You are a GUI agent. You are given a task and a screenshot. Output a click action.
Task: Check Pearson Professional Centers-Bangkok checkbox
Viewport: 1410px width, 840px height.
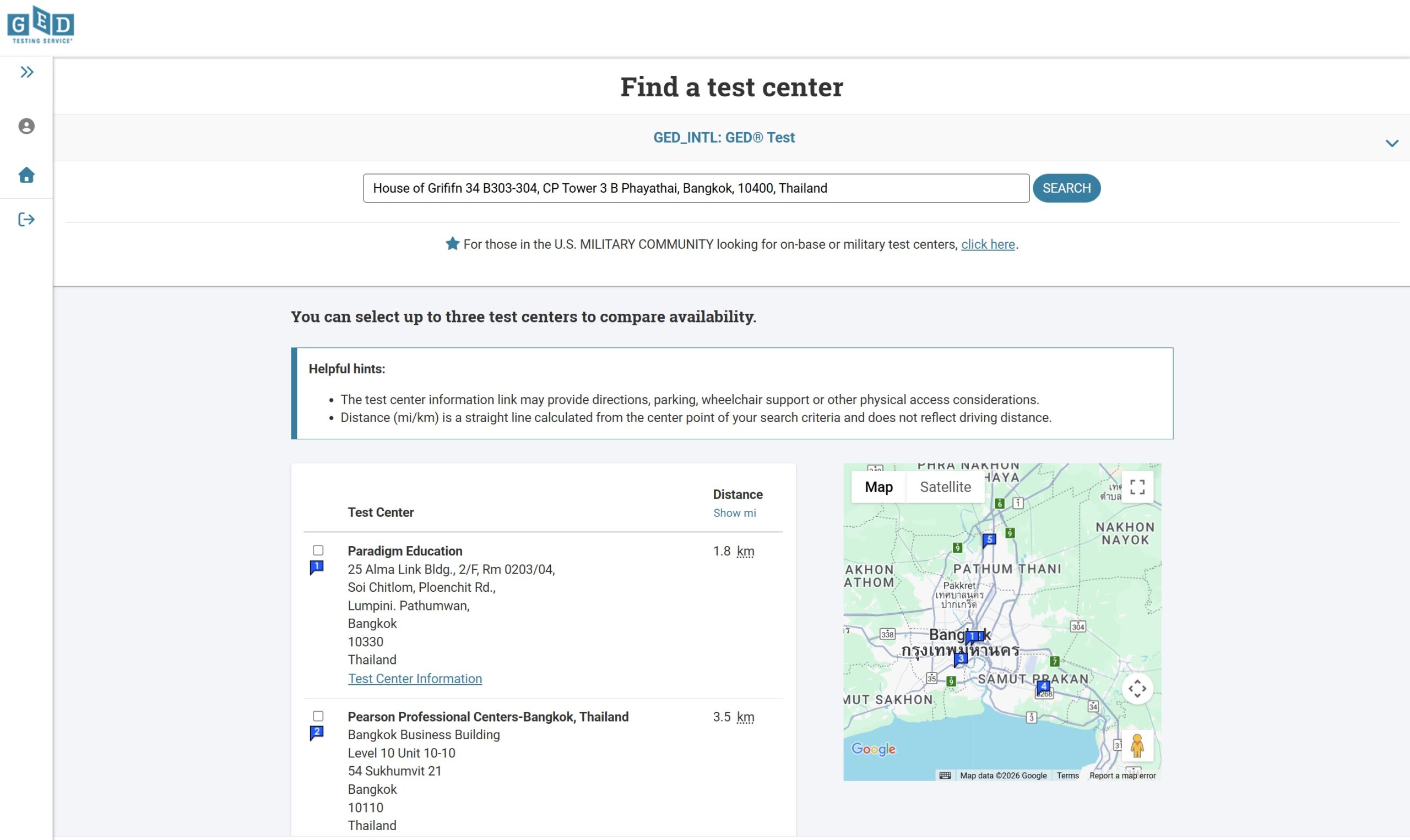(318, 716)
